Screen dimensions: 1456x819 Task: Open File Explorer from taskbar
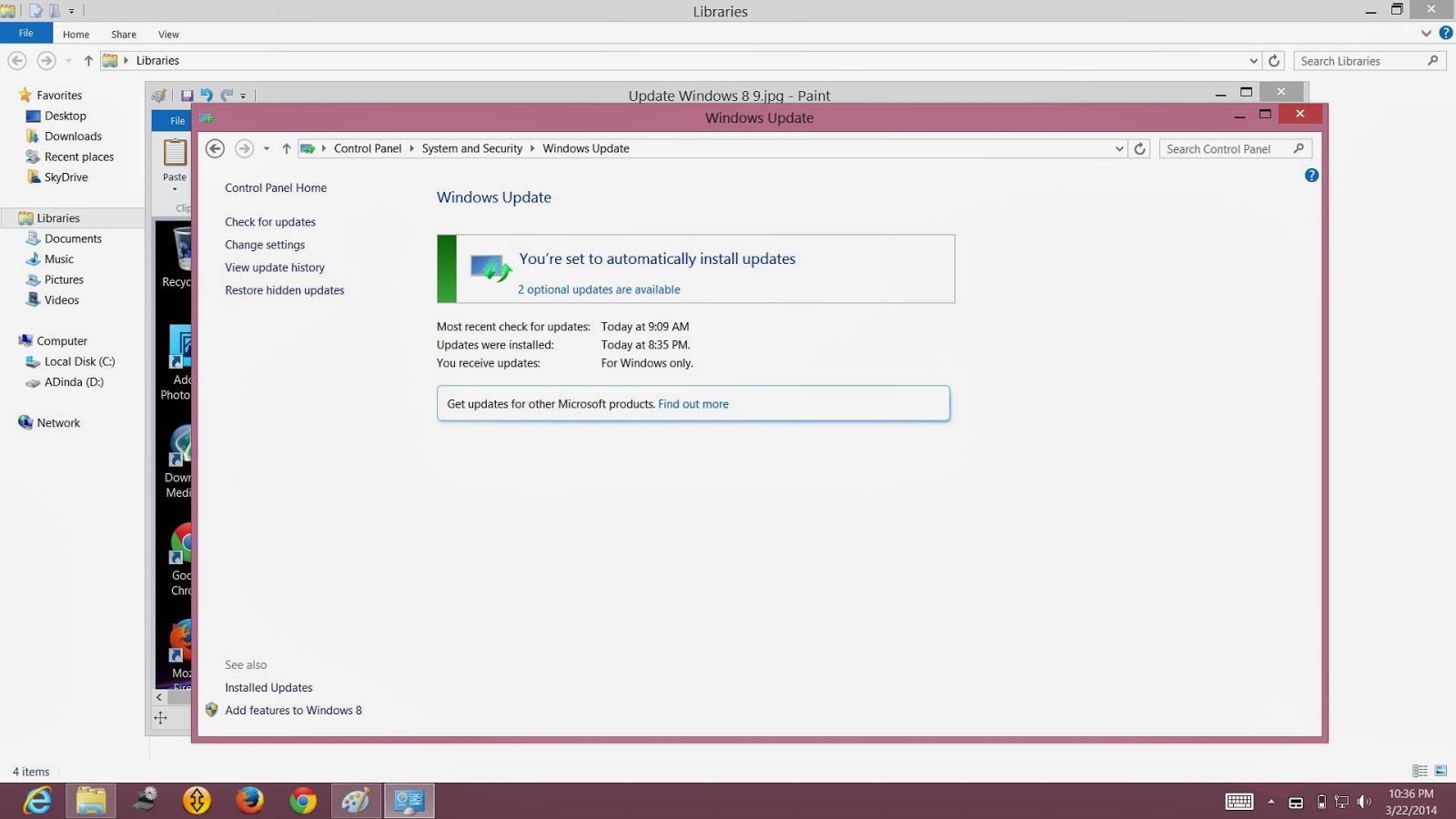(91, 801)
